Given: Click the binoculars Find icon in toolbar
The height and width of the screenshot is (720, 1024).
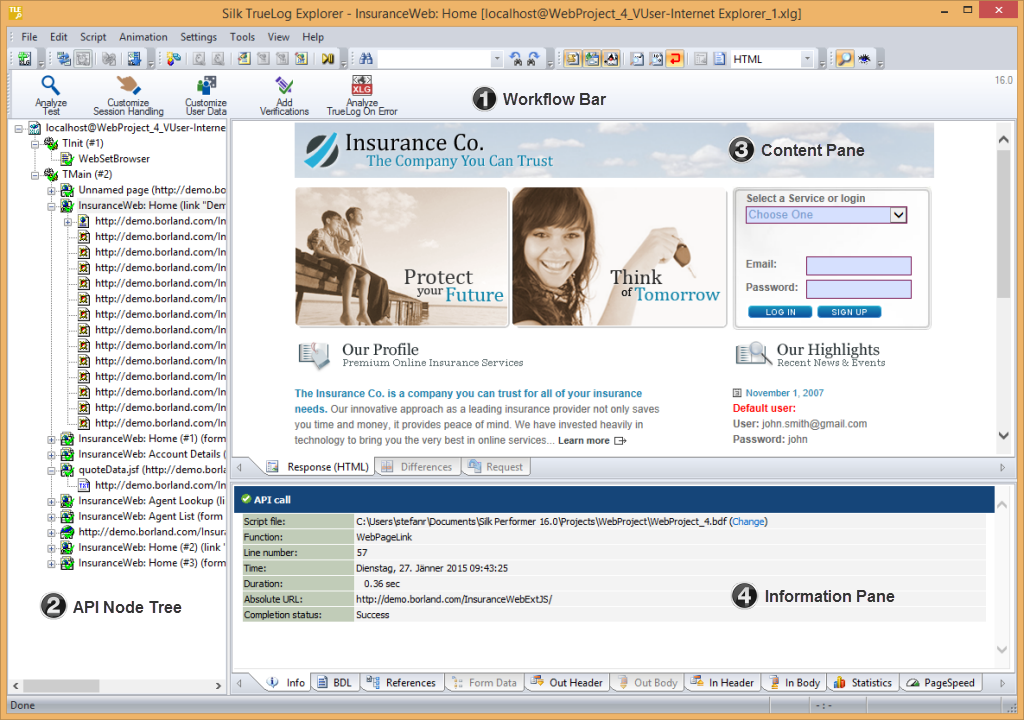Looking at the screenshot, I should 365,59.
